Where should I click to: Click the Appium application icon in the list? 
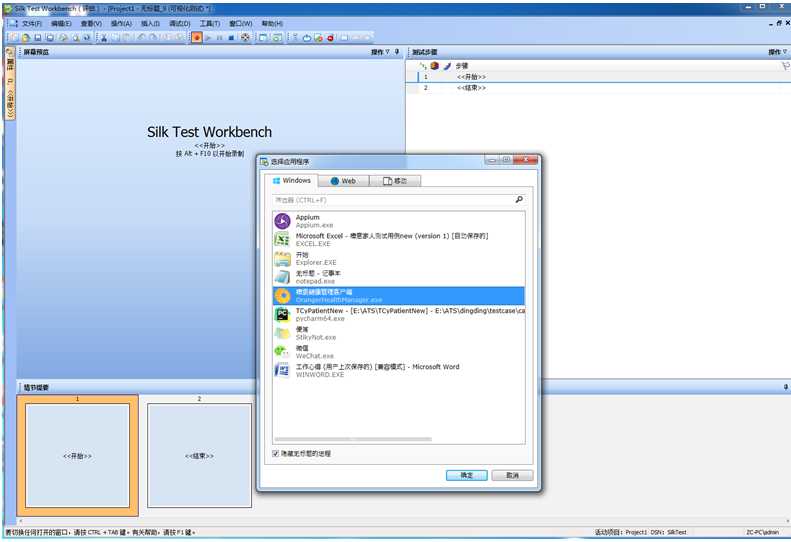coord(282,221)
